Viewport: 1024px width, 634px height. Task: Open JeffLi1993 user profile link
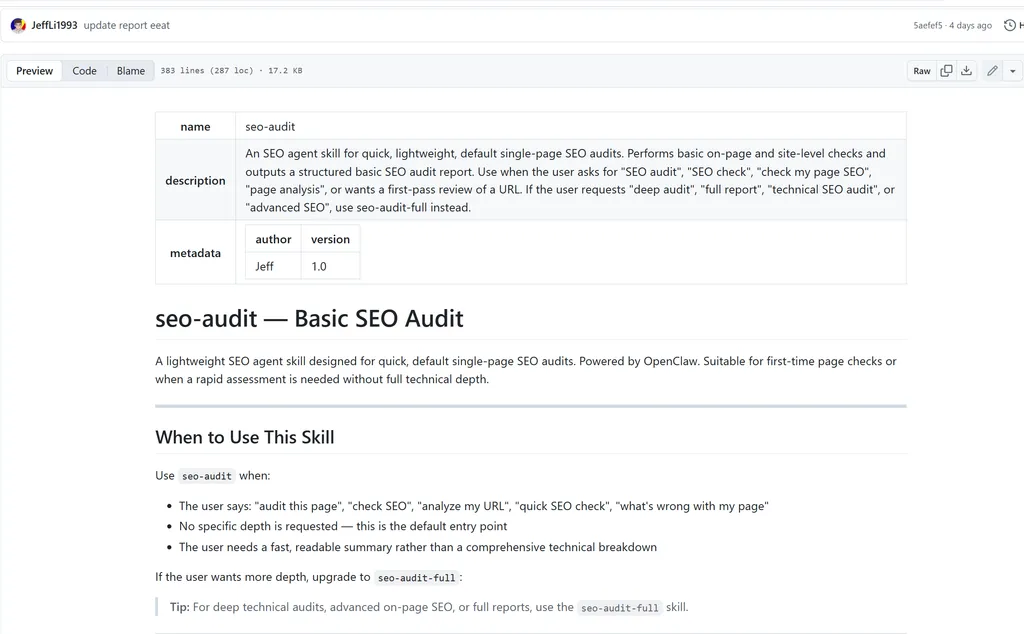54,25
